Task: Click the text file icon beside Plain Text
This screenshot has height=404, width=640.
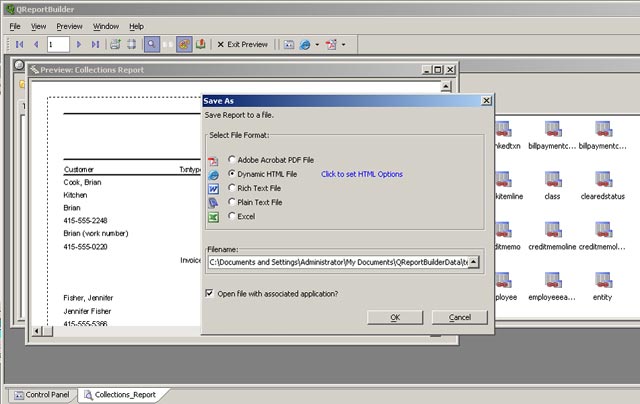Action: click(x=213, y=203)
